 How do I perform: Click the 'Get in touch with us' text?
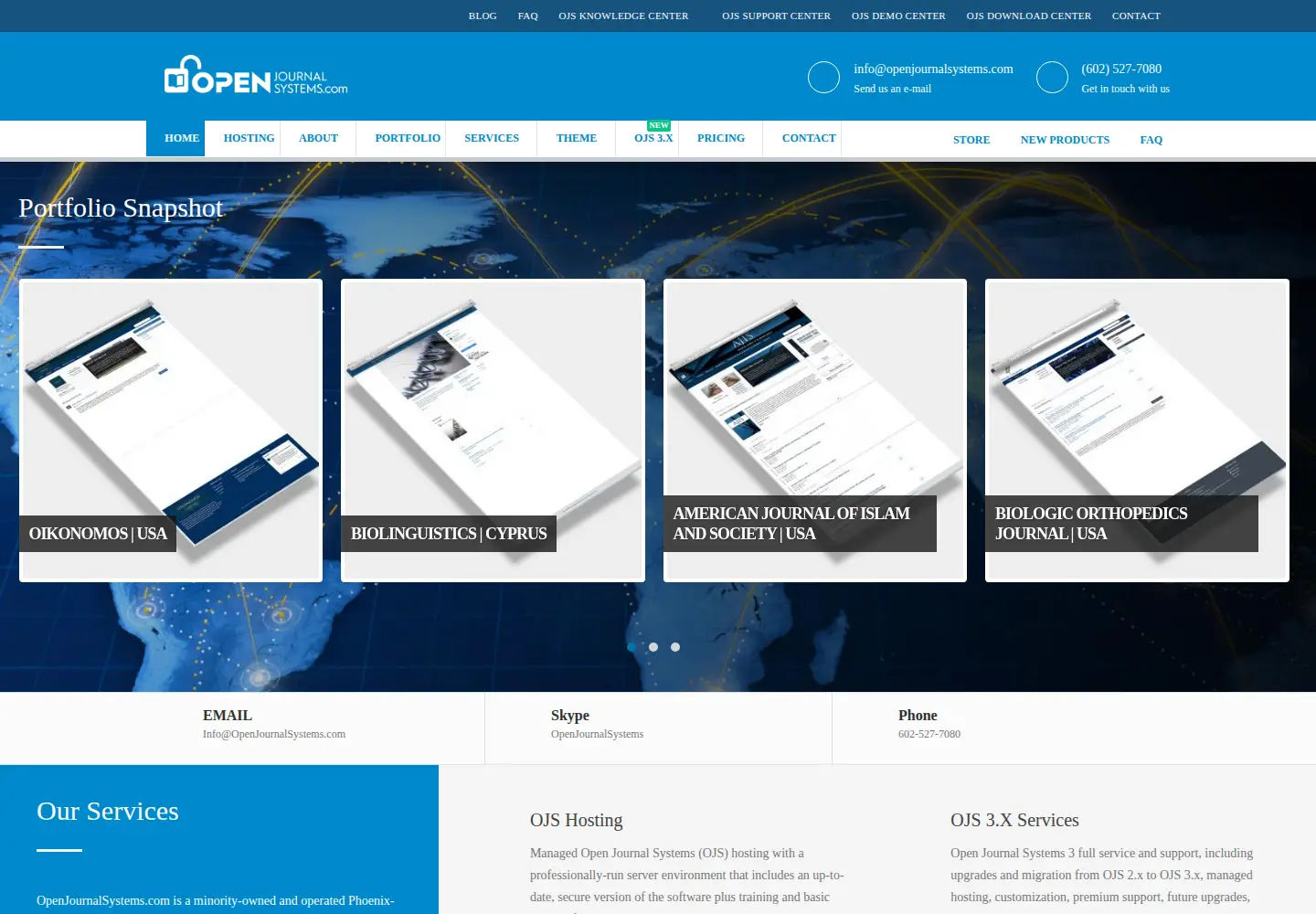(x=1125, y=89)
